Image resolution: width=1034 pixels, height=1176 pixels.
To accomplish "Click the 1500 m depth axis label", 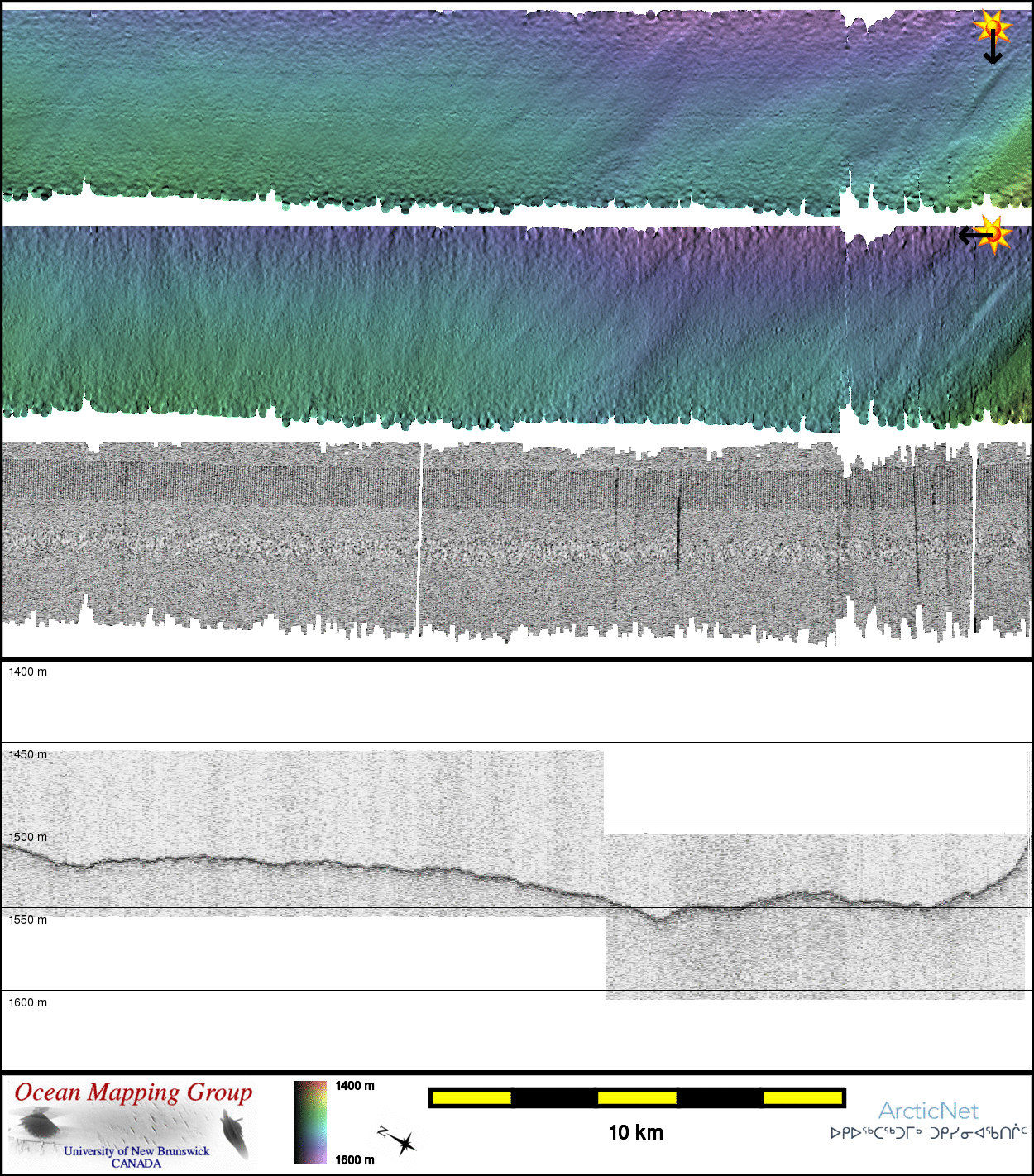I will coord(28,837).
